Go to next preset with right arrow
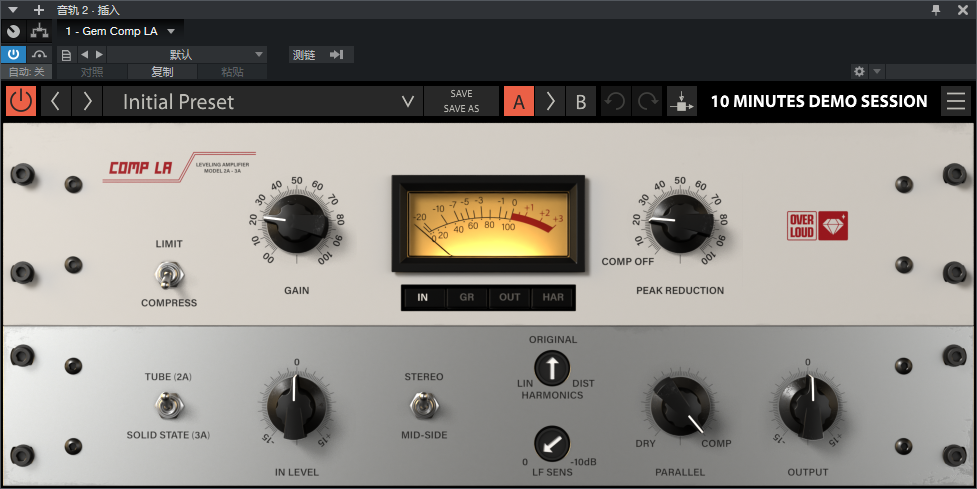Viewport: 977px width, 489px height. pos(87,101)
